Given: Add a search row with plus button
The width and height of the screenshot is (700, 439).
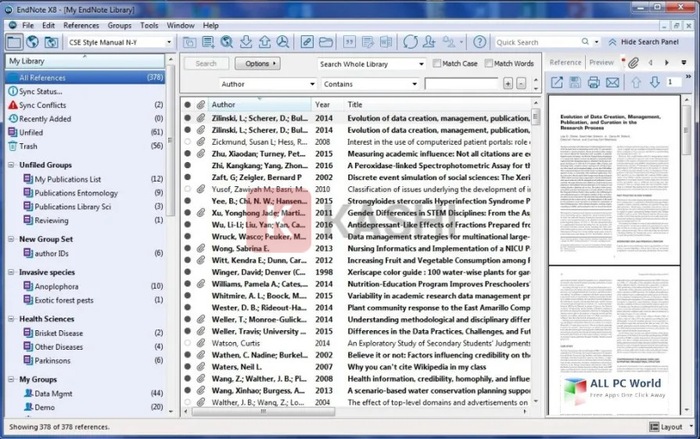Looking at the screenshot, I should click(508, 84).
